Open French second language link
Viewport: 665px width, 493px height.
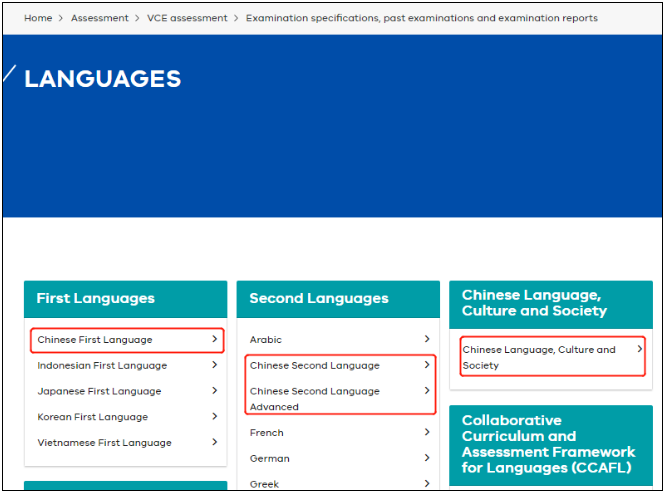pos(266,433)
